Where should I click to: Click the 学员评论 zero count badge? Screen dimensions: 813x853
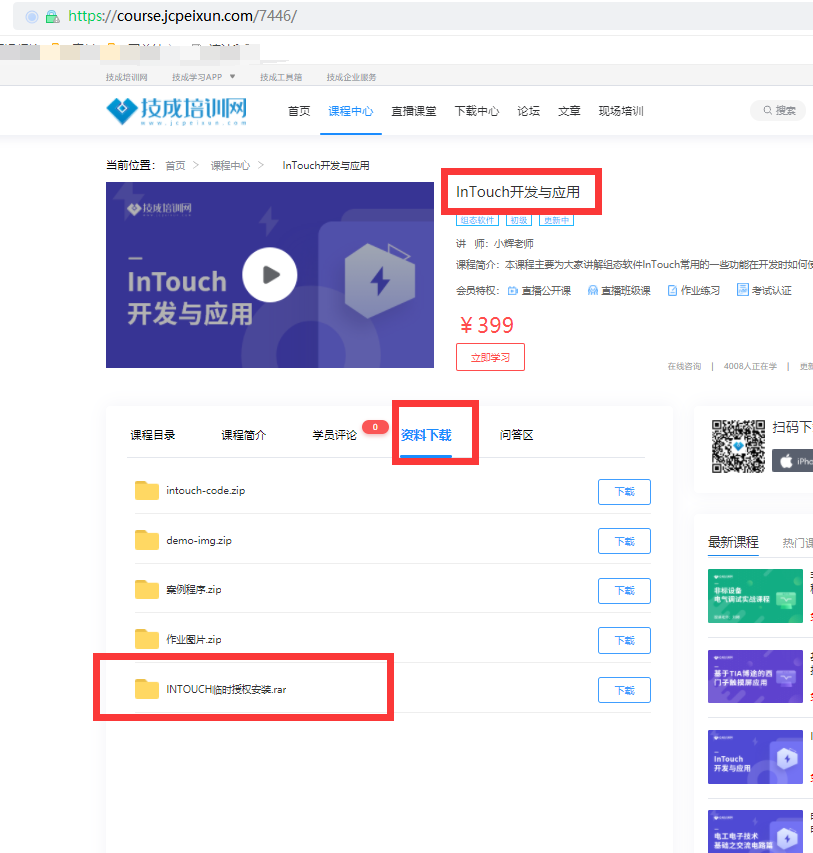[x=375, y=427]
